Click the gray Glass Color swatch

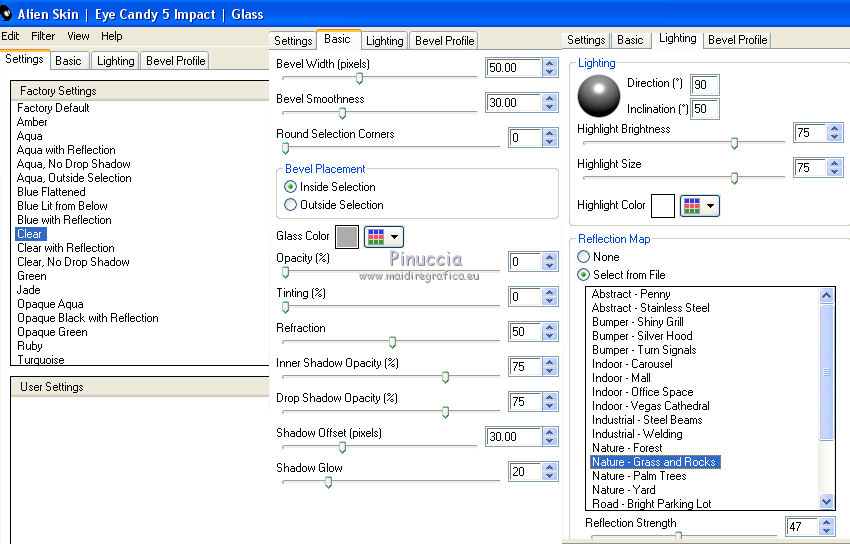347,237
